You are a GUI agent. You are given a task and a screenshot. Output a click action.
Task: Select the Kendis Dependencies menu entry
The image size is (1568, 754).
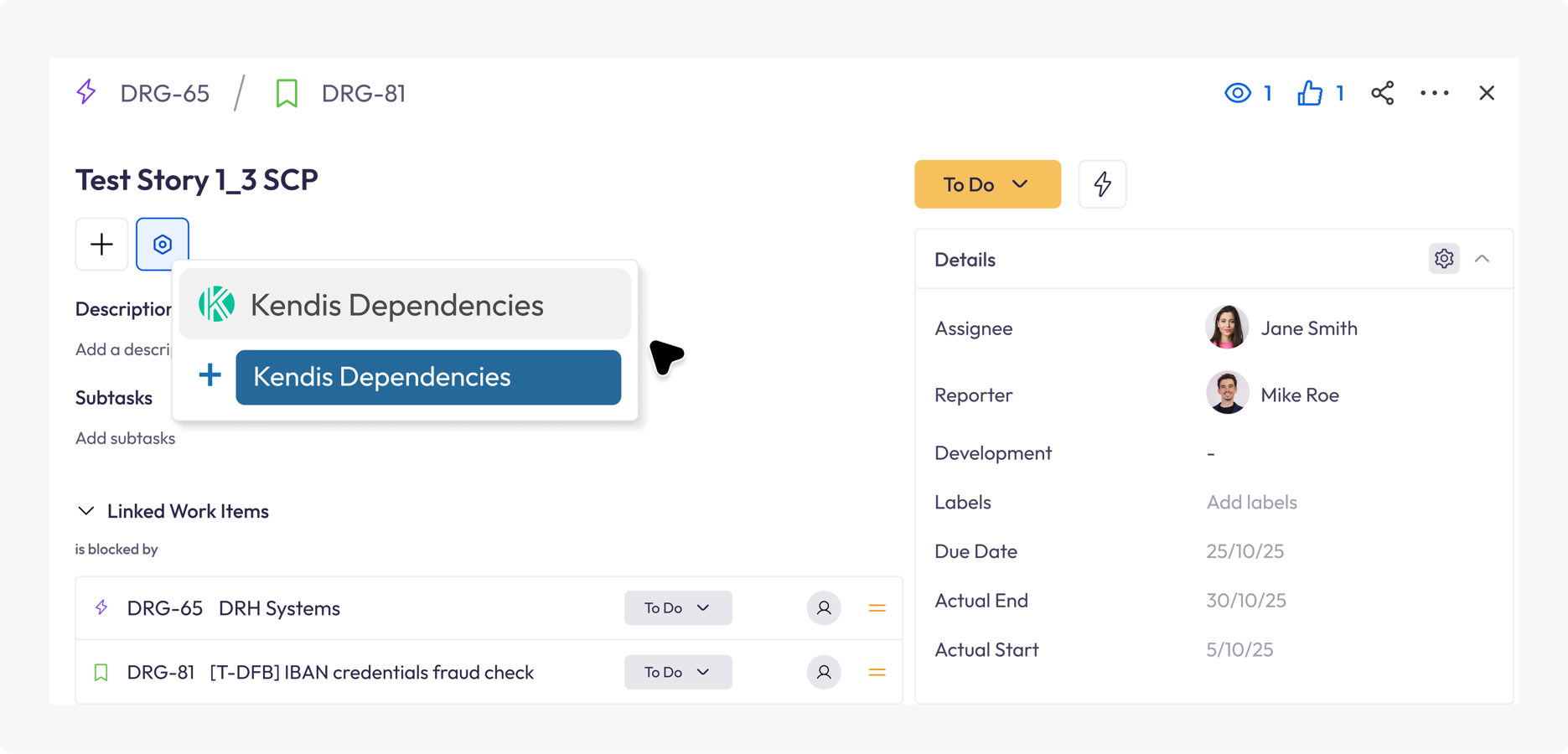[x=397, y=304]
